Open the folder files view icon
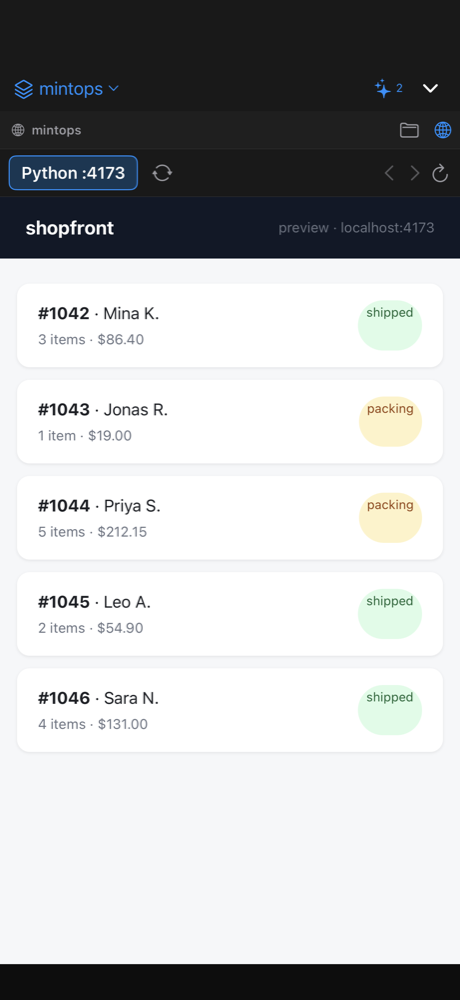This screenshot has height=1000, width=460. tap(409, 130)
